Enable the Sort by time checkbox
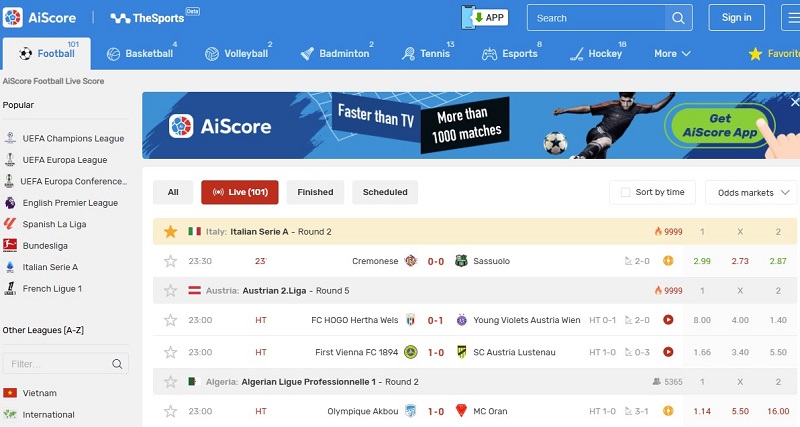The width and height of the screenshot is (800, 427). click(625, 192)
